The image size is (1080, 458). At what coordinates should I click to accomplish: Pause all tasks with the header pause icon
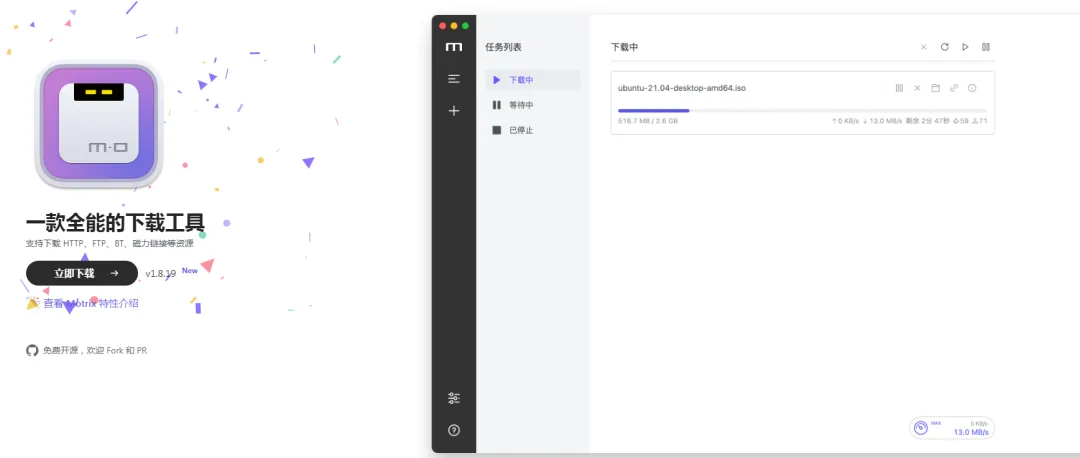coord(986,47)
